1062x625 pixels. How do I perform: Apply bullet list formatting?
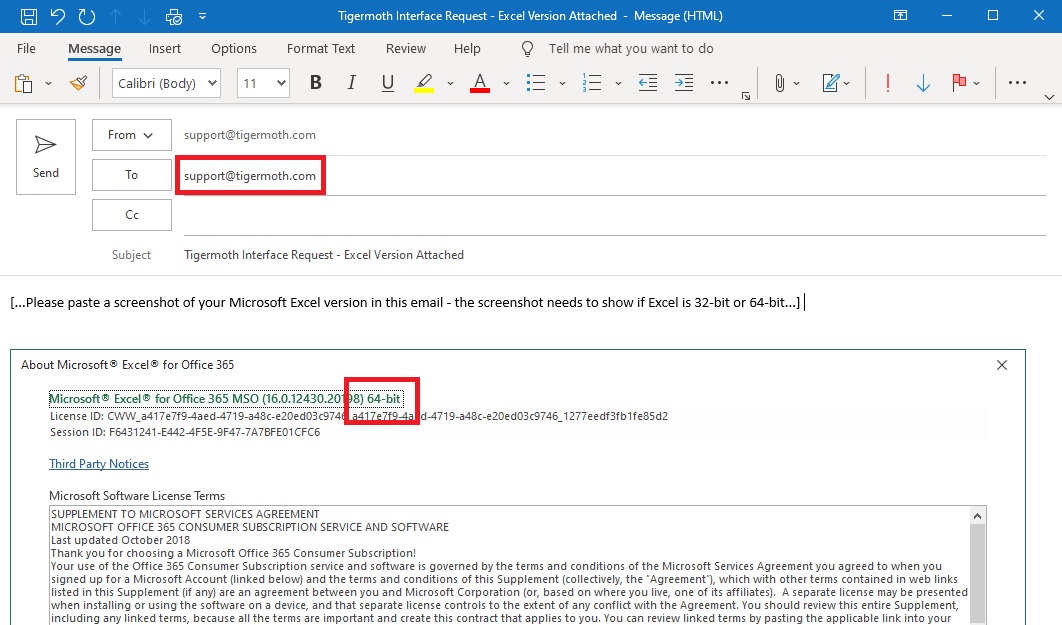click(536, 83)
